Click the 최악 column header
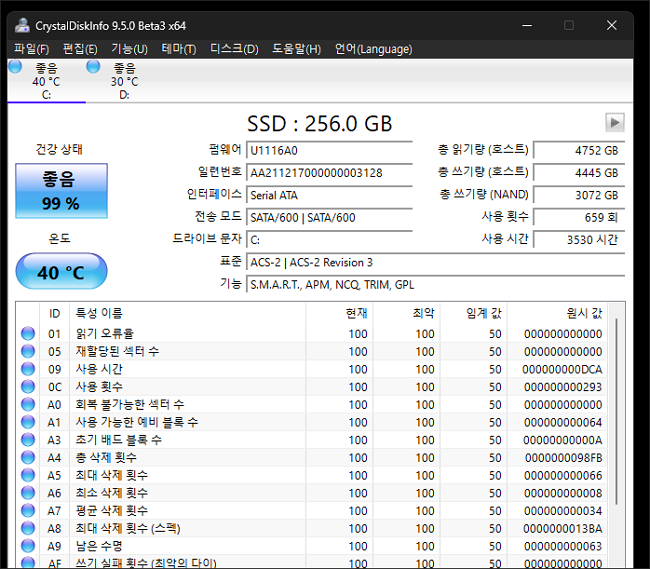This screenshot has height=569, width=650. coord(407,313)
